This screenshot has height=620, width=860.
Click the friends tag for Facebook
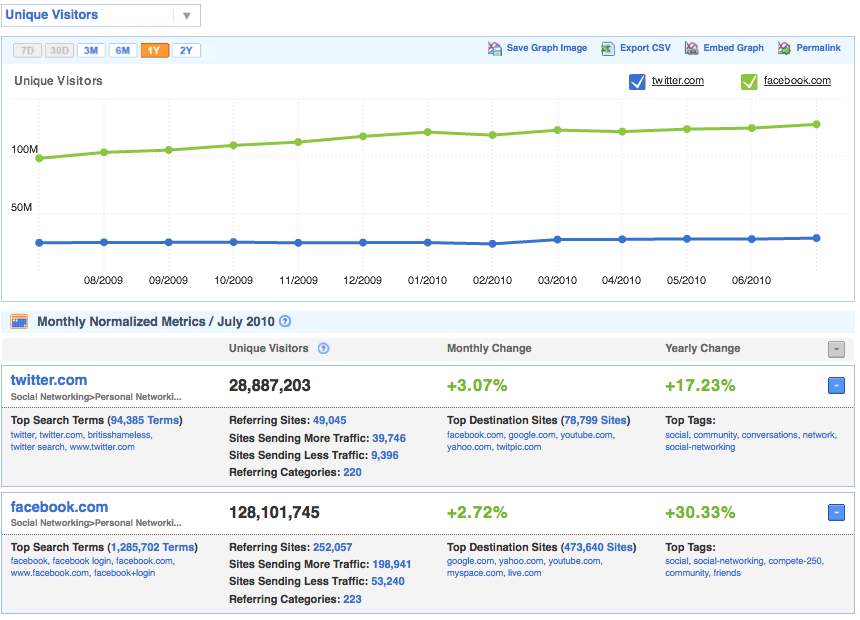click(x=727, y=573)
